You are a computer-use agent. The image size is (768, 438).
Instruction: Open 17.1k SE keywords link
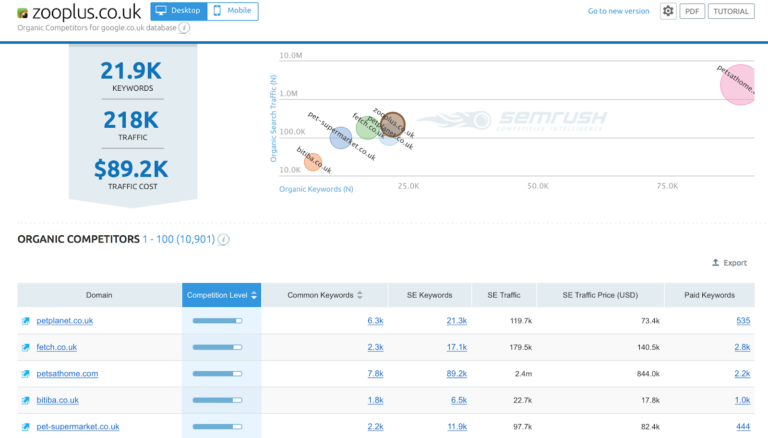(456, 347)
